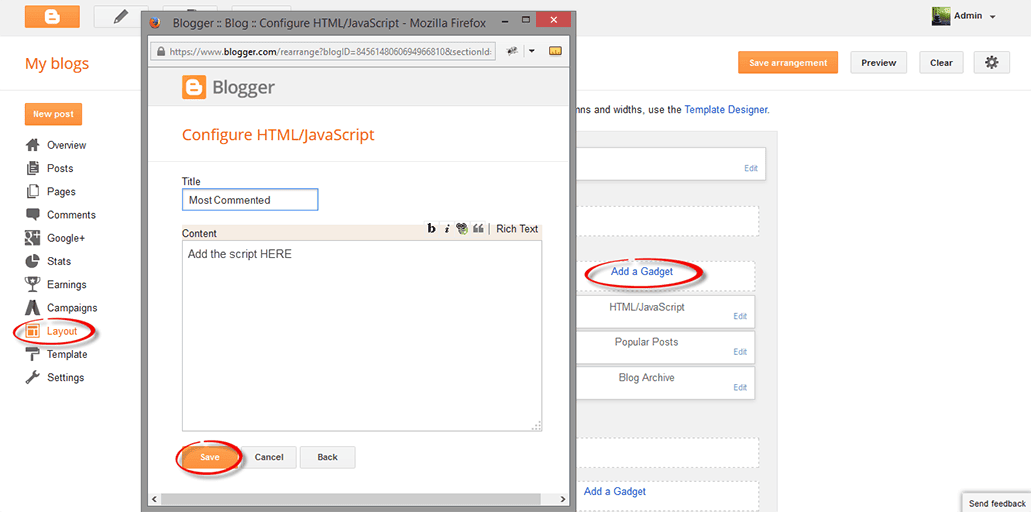Image resolution: width=1031 pixels, height=512 pixels.
Task: Switch the editor to Rich Text mode
Action: click(x=517, y=229)
